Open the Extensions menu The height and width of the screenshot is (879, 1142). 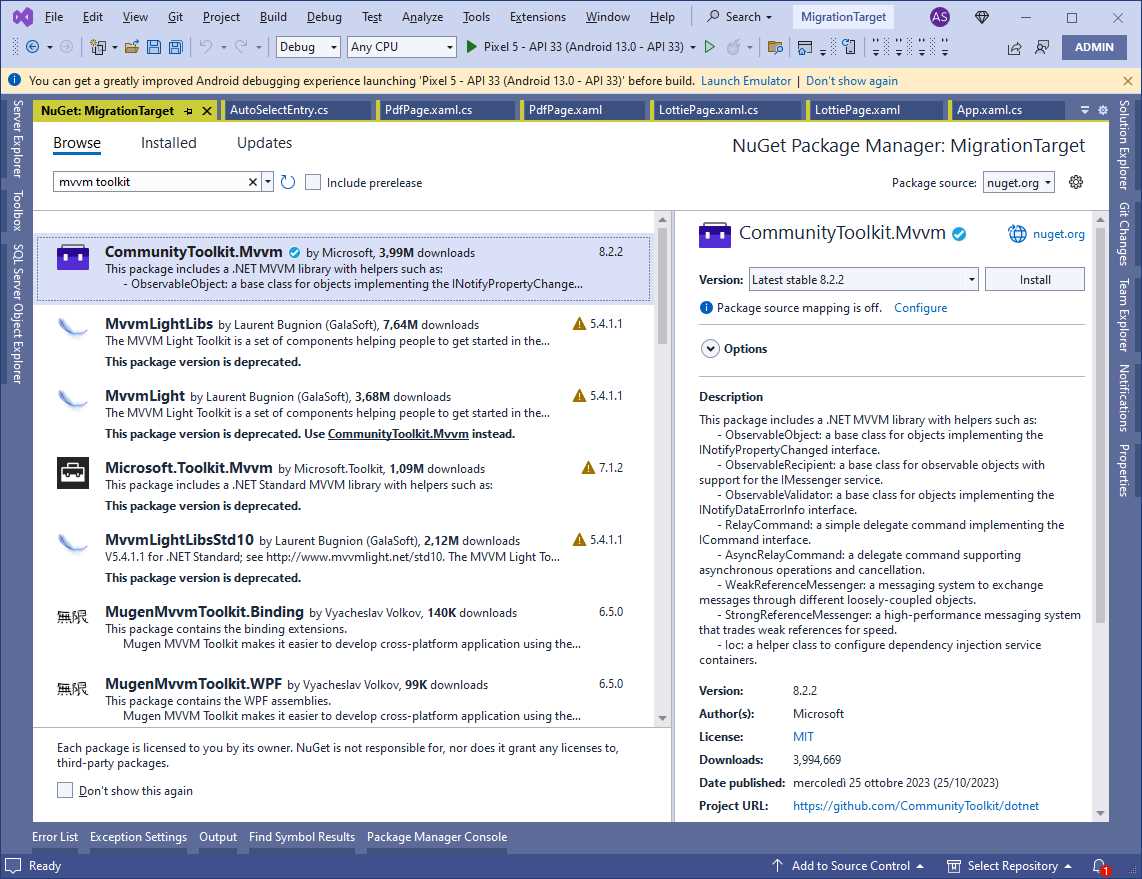click(x=537, y=16)
